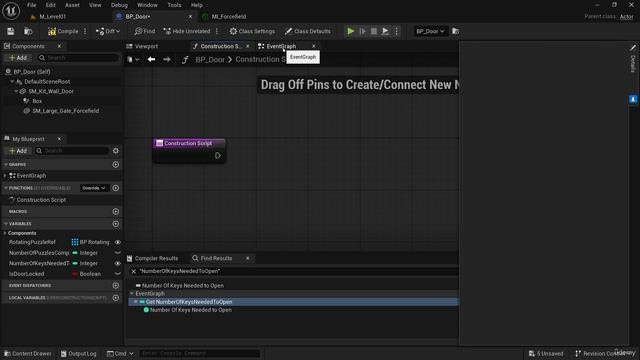
Task: Click the select debug object icon
Action: click(x=456, y=31)
